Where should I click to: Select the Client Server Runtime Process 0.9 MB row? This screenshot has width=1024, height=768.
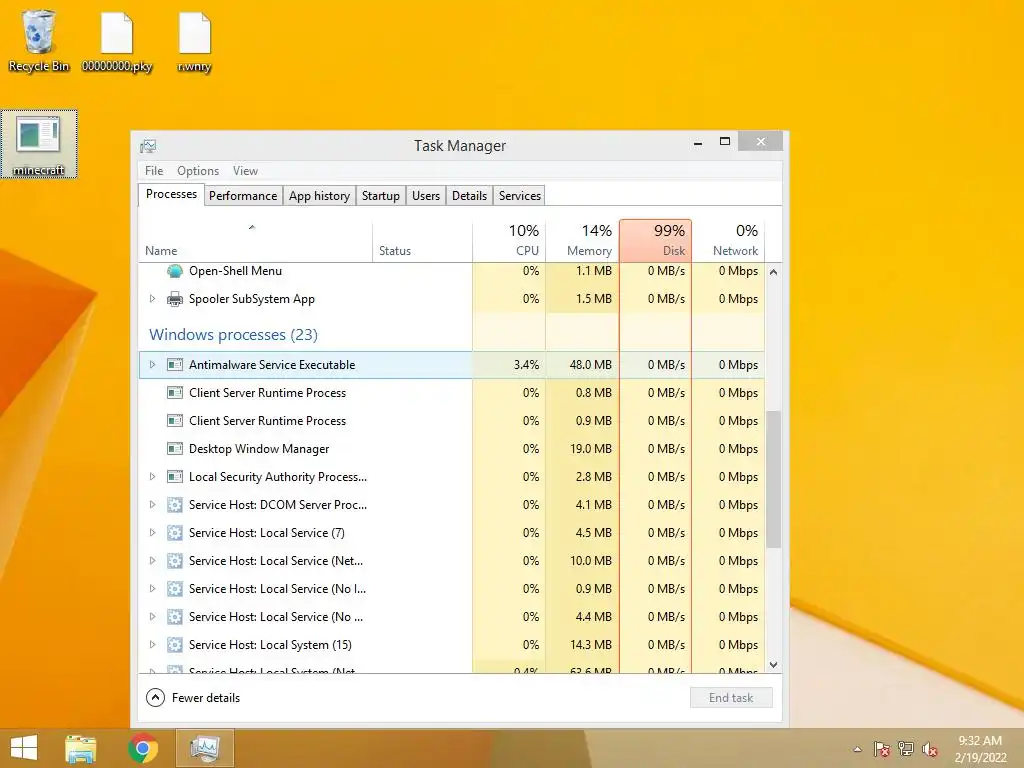click(x=451, y=421)
